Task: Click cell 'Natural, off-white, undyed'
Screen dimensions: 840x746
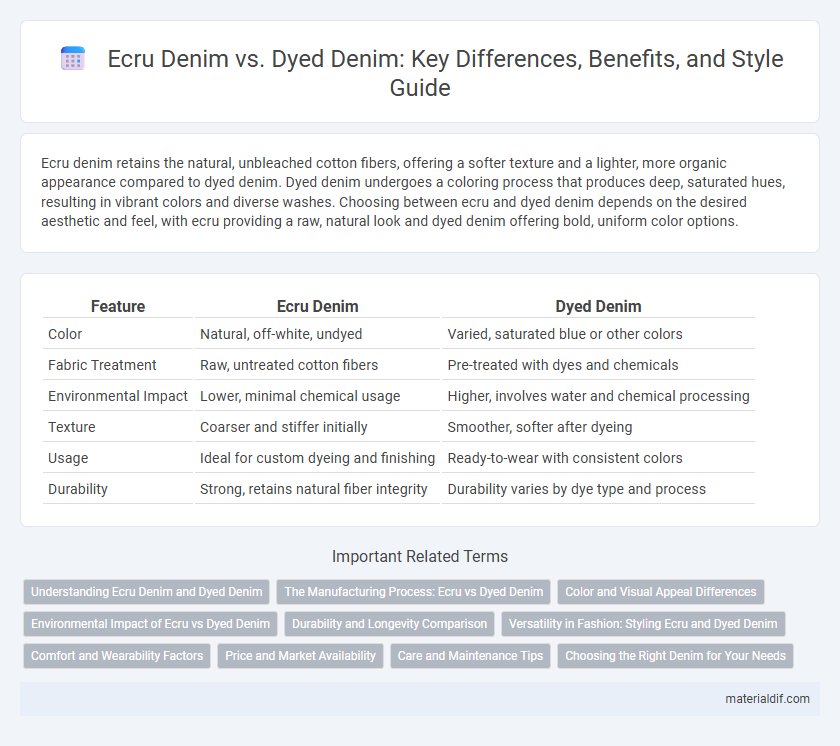Action: (x=317, y=334)
